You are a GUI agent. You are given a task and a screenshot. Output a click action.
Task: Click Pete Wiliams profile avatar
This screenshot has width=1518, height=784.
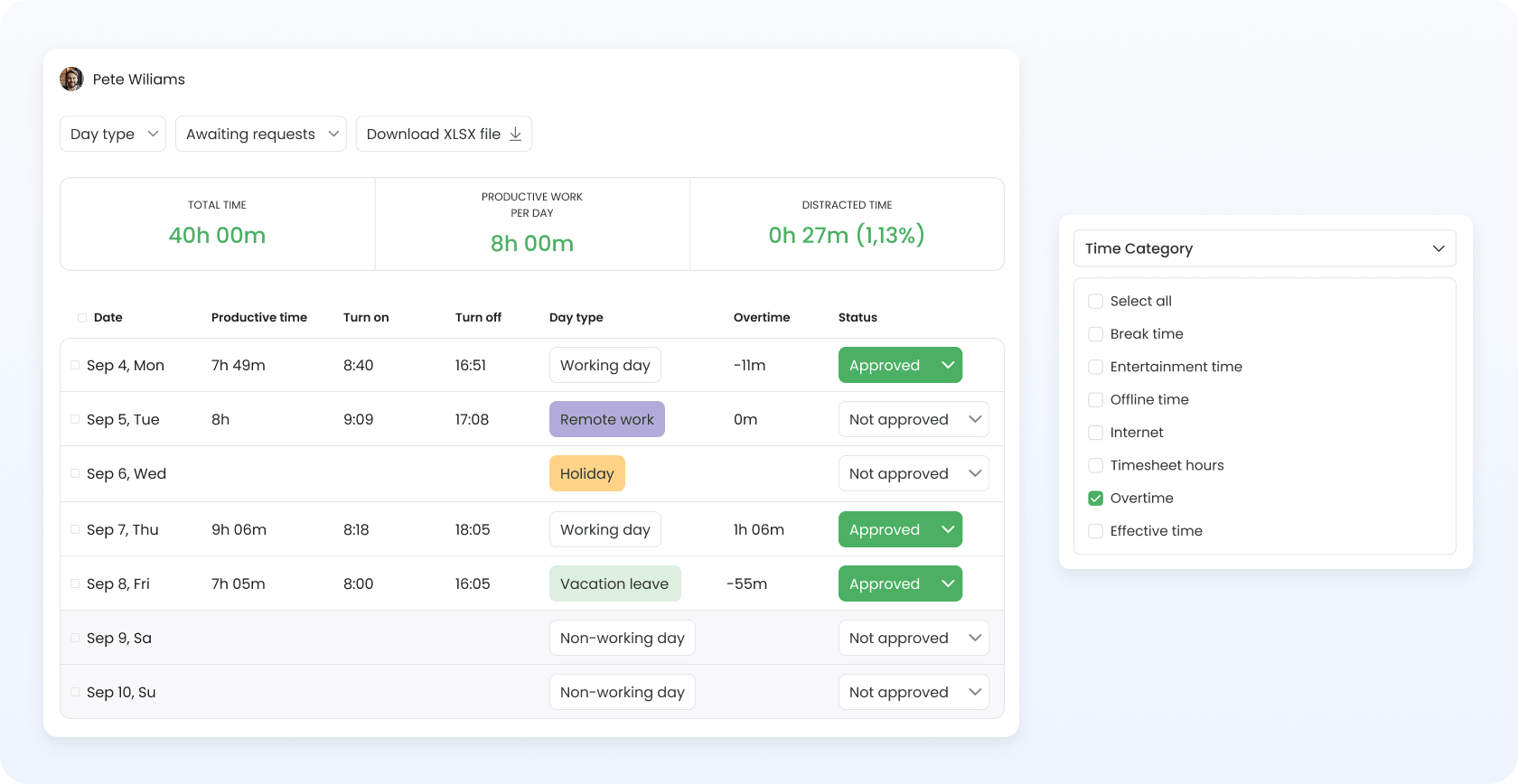71,79
